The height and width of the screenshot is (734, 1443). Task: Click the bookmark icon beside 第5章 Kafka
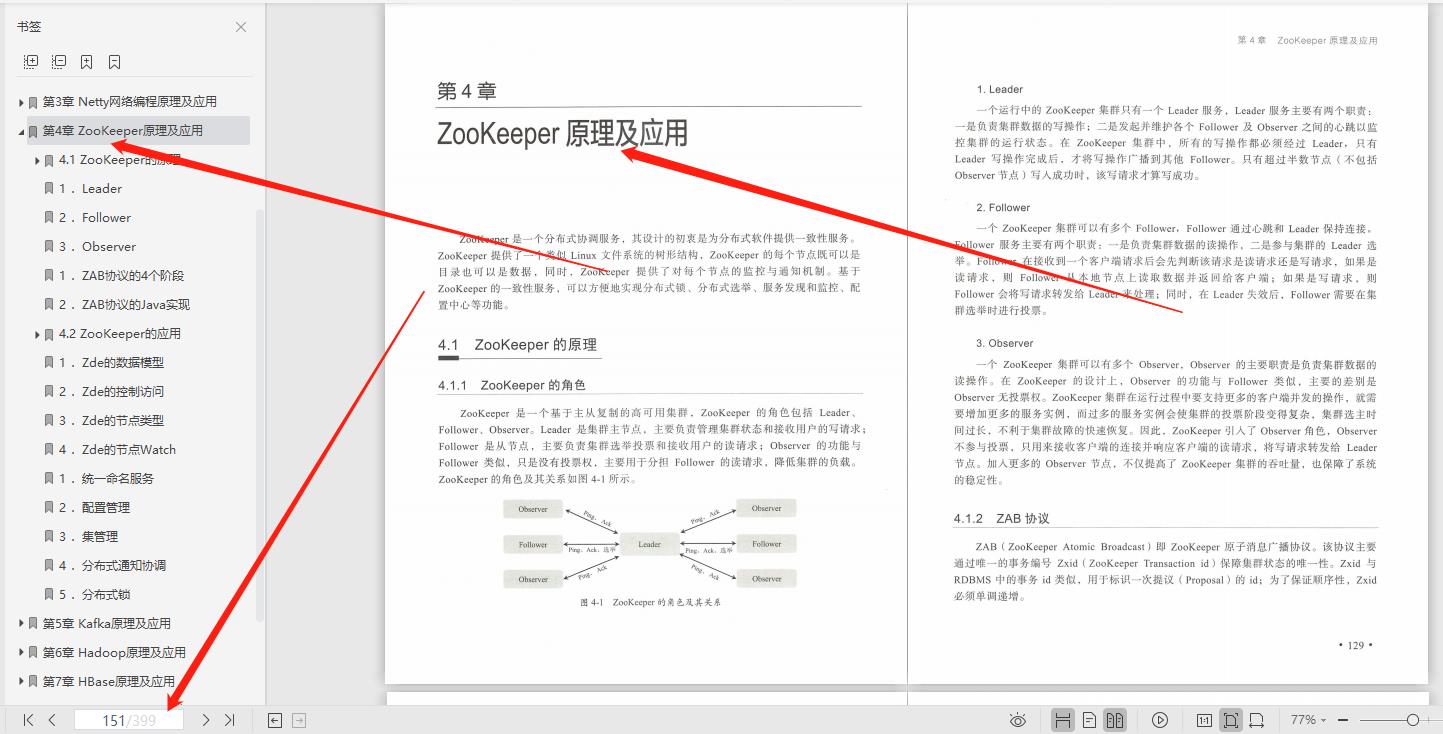(x=33, y=624)
